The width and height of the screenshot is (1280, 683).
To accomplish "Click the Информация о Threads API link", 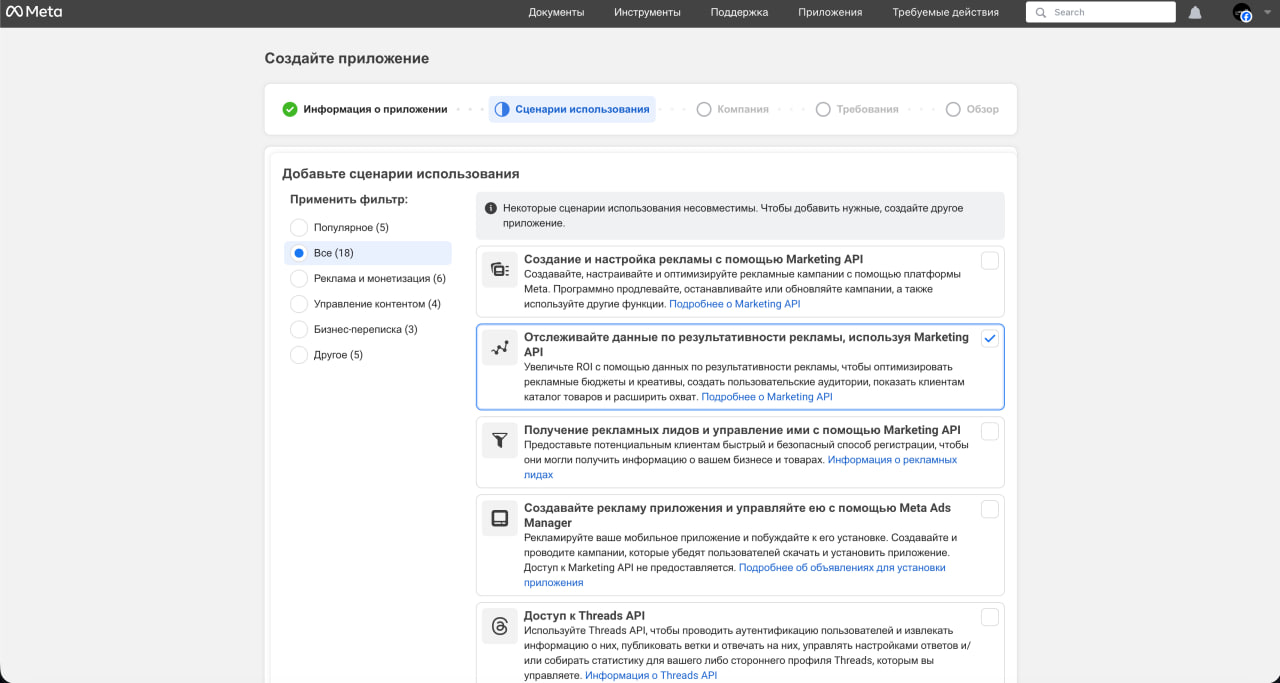I will coord(651,675).
